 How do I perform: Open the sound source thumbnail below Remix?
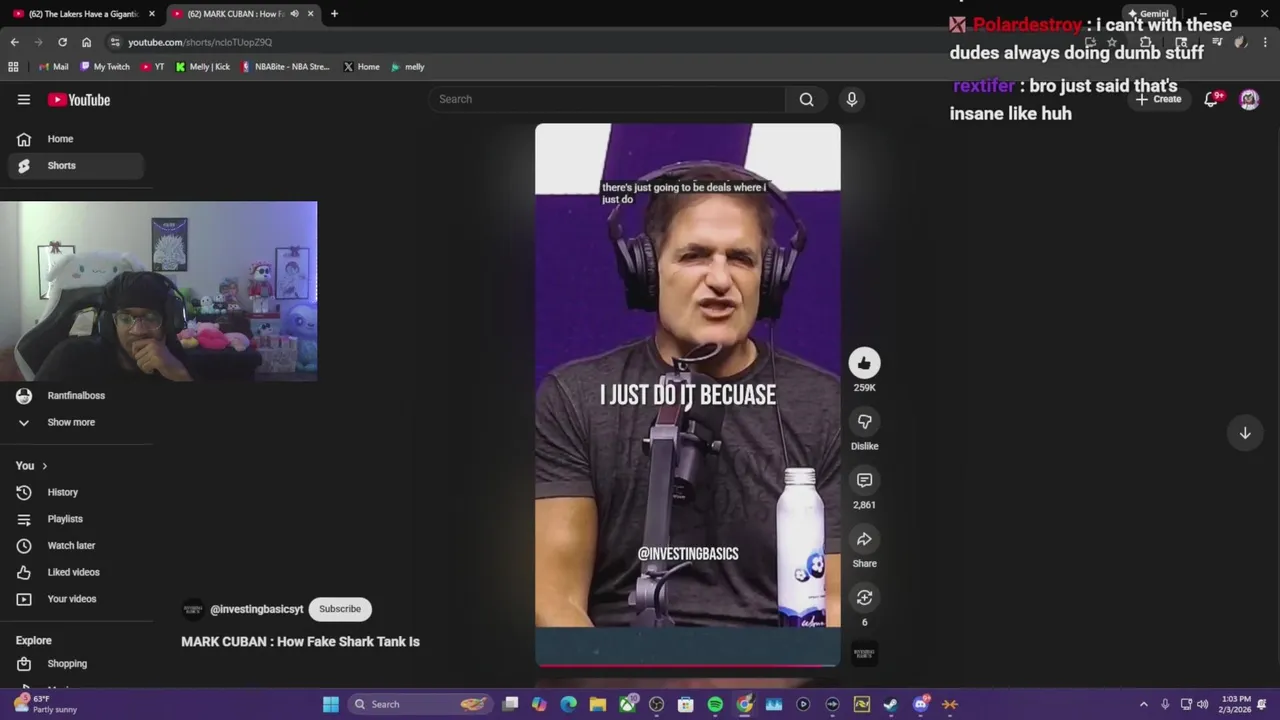click(864, 654)
